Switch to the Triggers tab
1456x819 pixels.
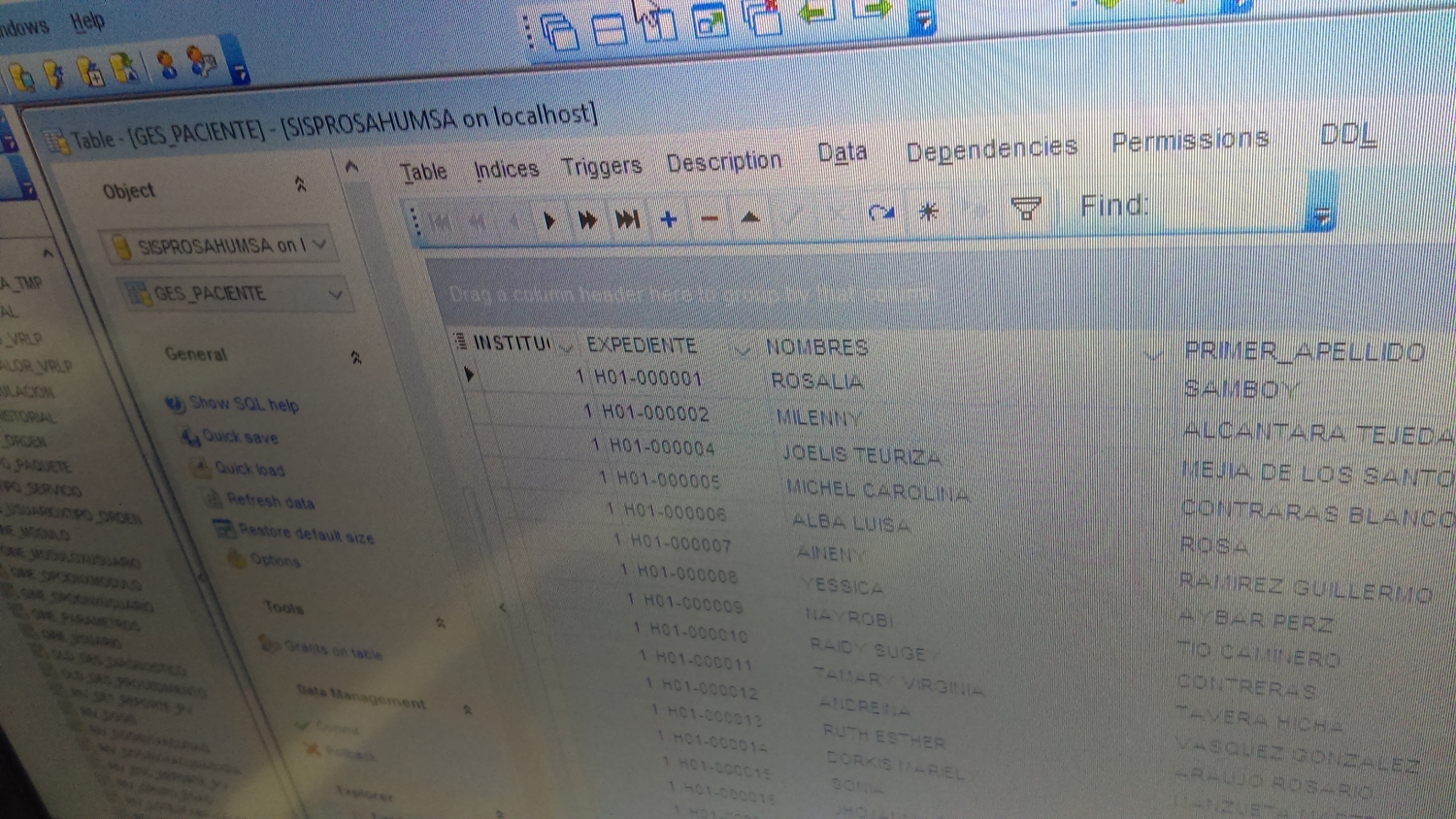601,167
